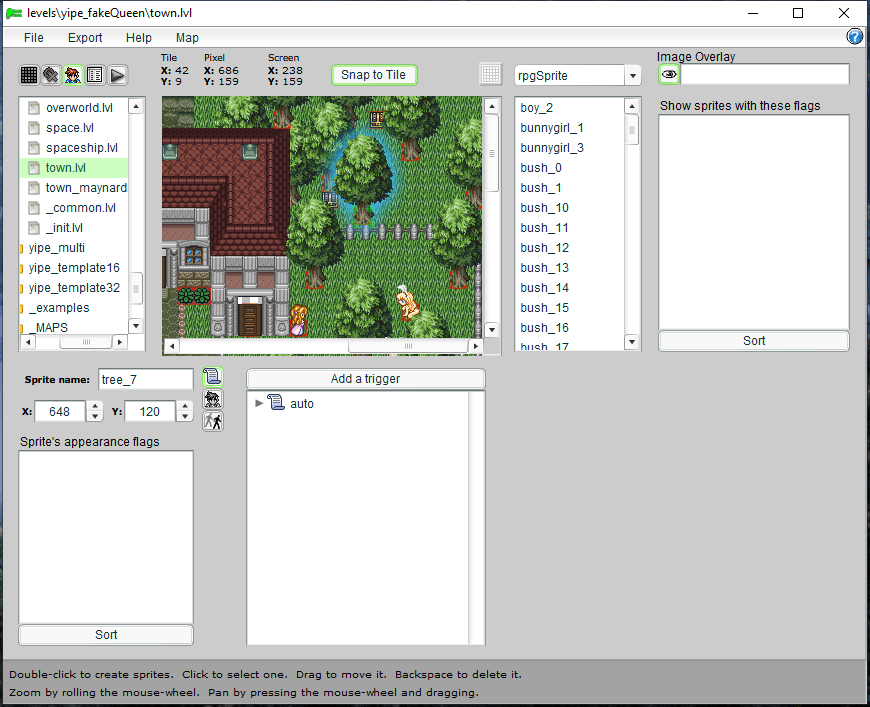This screenshot has width=870, height=707.
Task: Switch to sprite editing mode icon
Action: pos(73,75)
